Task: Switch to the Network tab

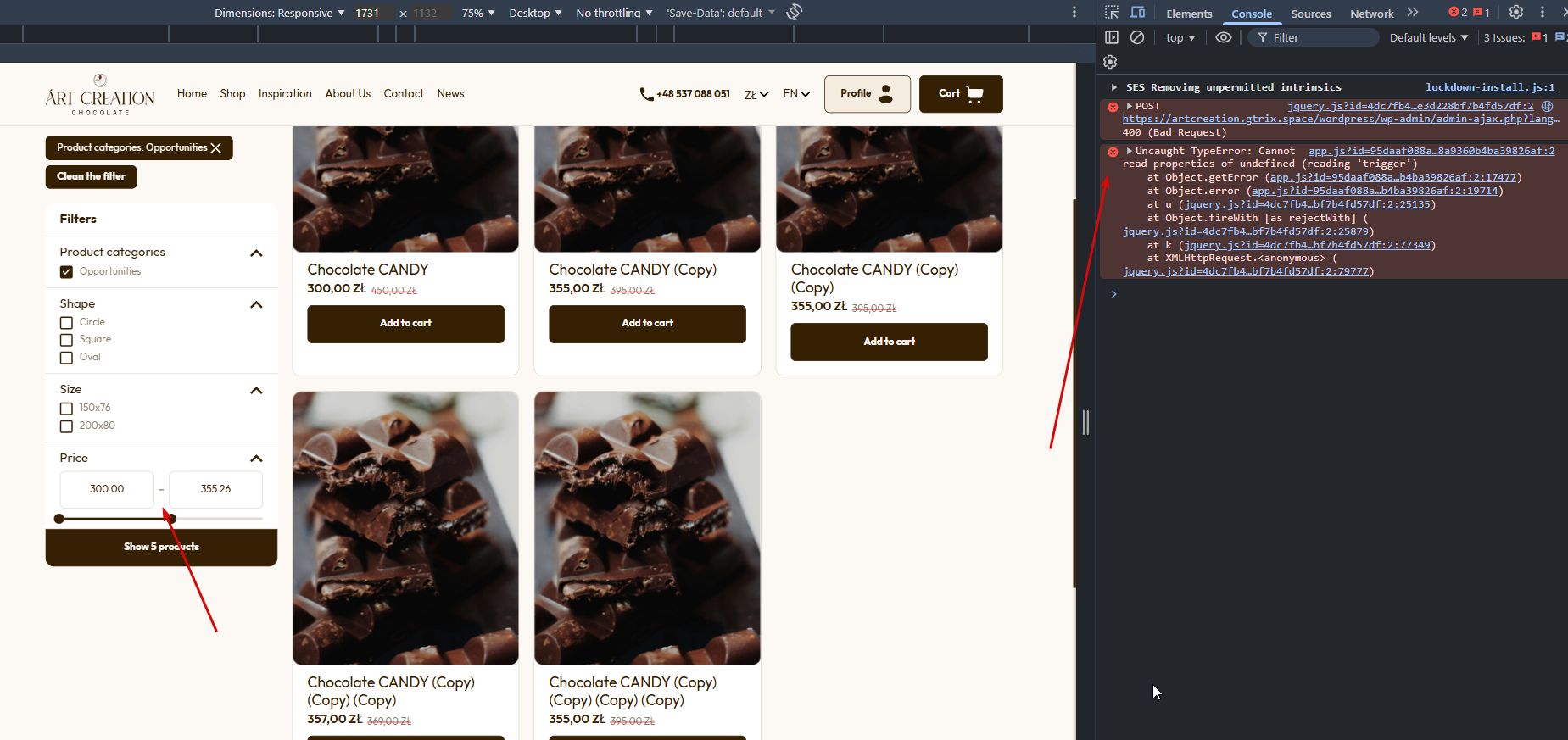Action: (1372, 14)
